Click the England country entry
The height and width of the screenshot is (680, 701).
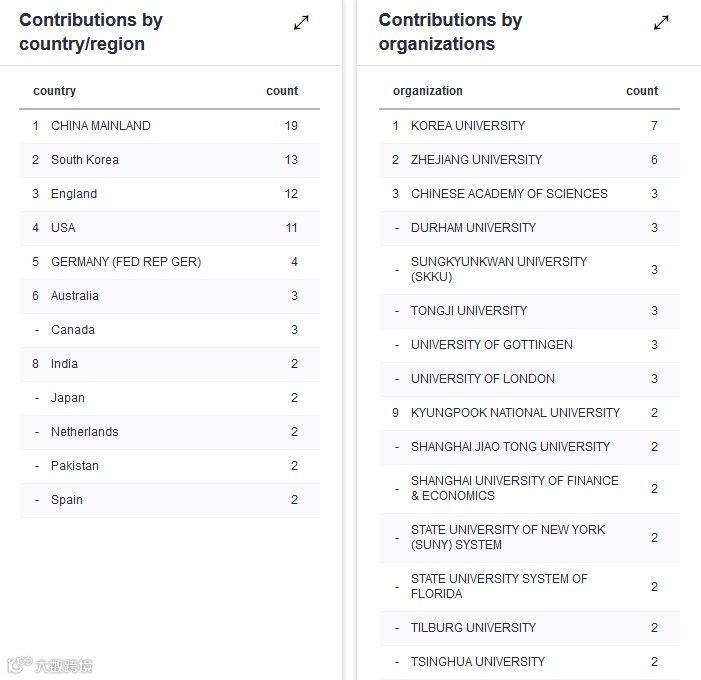[74, 194]
